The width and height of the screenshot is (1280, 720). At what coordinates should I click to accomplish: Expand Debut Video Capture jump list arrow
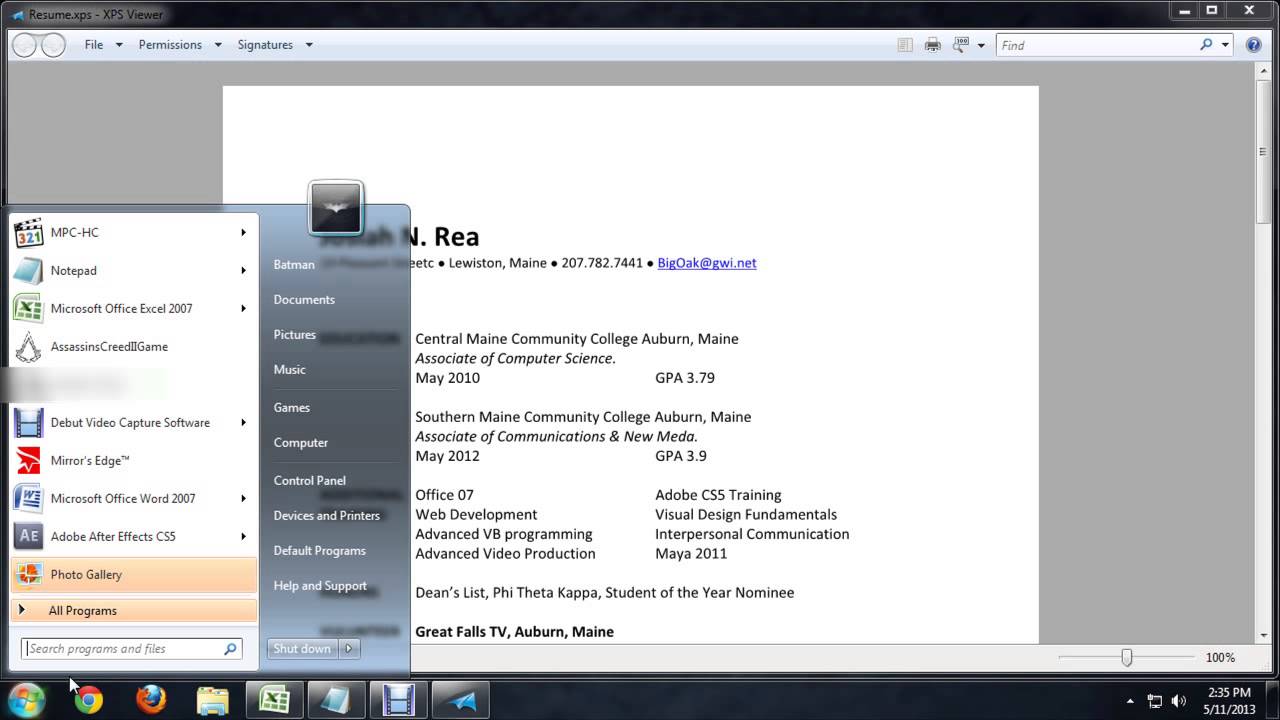click(243, 422)
